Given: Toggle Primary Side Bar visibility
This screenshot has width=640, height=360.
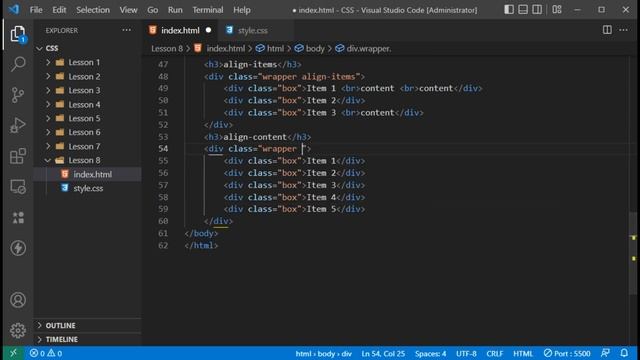Looking at the screenshot, I should (x=509, y=9).
